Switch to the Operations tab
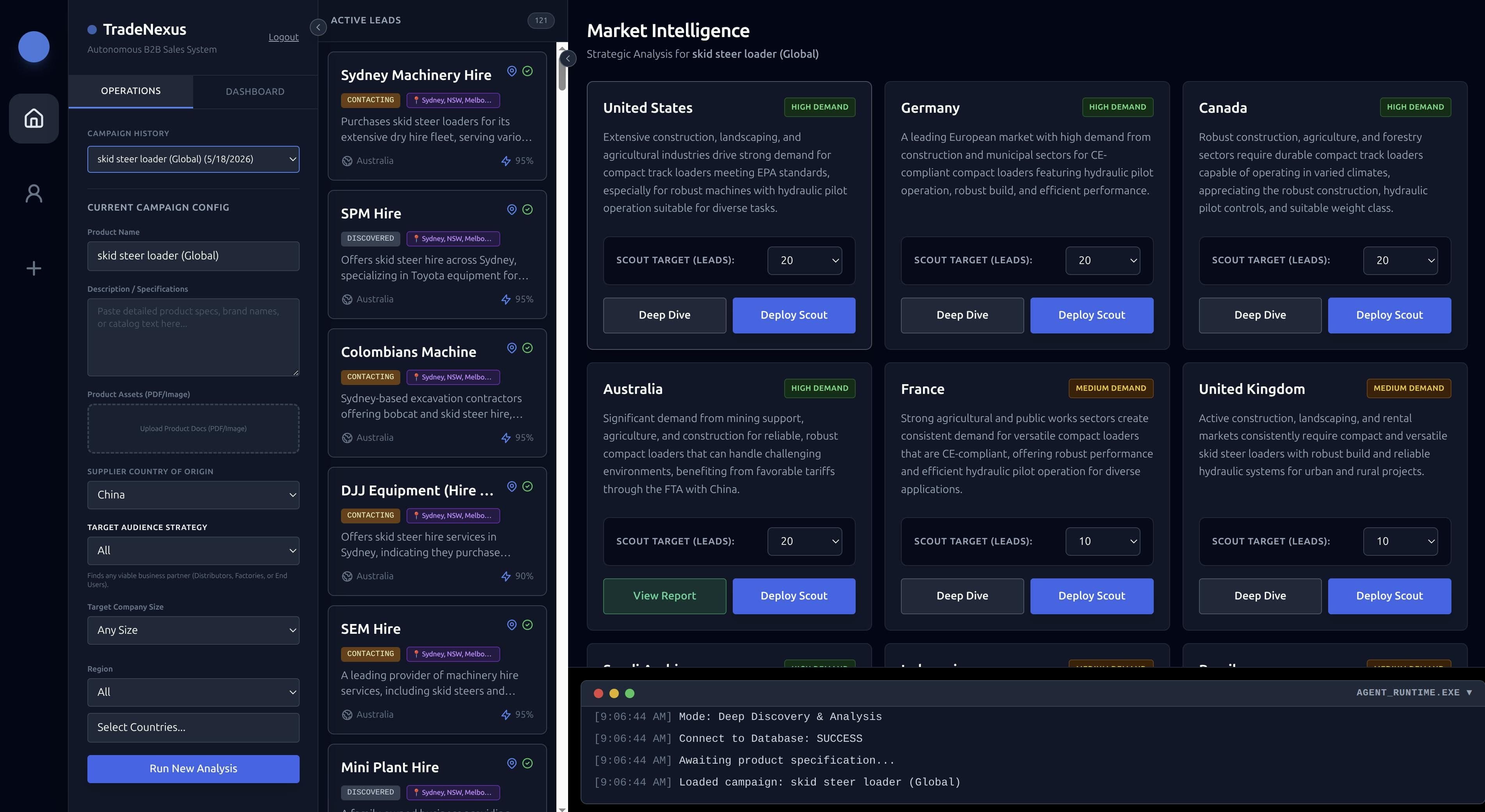 [x=131, y=91]
